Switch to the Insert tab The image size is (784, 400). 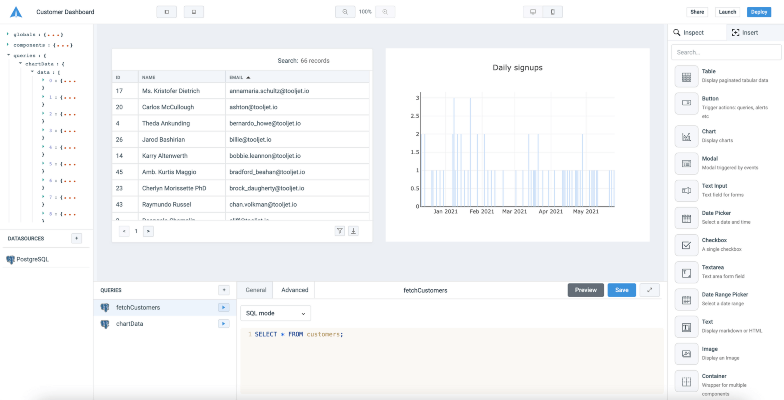pos(745,32)
